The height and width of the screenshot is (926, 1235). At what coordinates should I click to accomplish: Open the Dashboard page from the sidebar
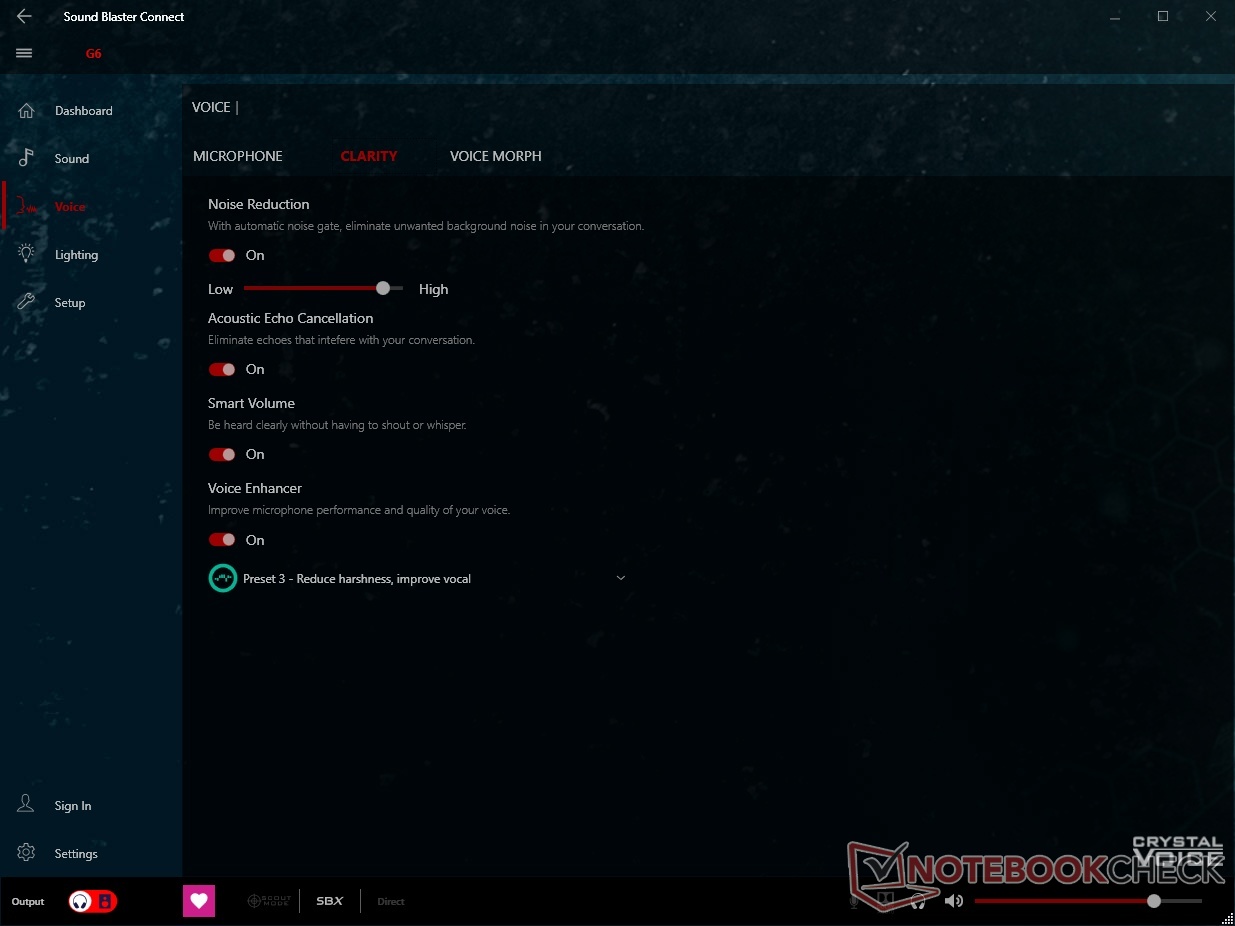point(91,111)
